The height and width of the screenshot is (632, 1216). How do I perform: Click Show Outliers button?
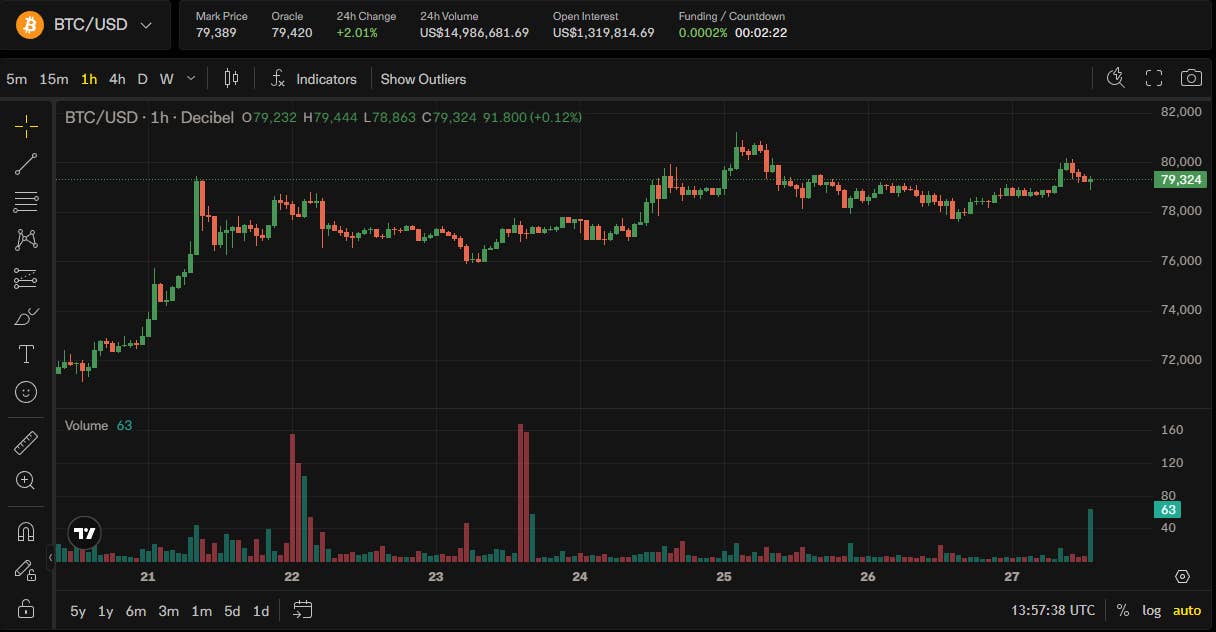tap(423, 79)
